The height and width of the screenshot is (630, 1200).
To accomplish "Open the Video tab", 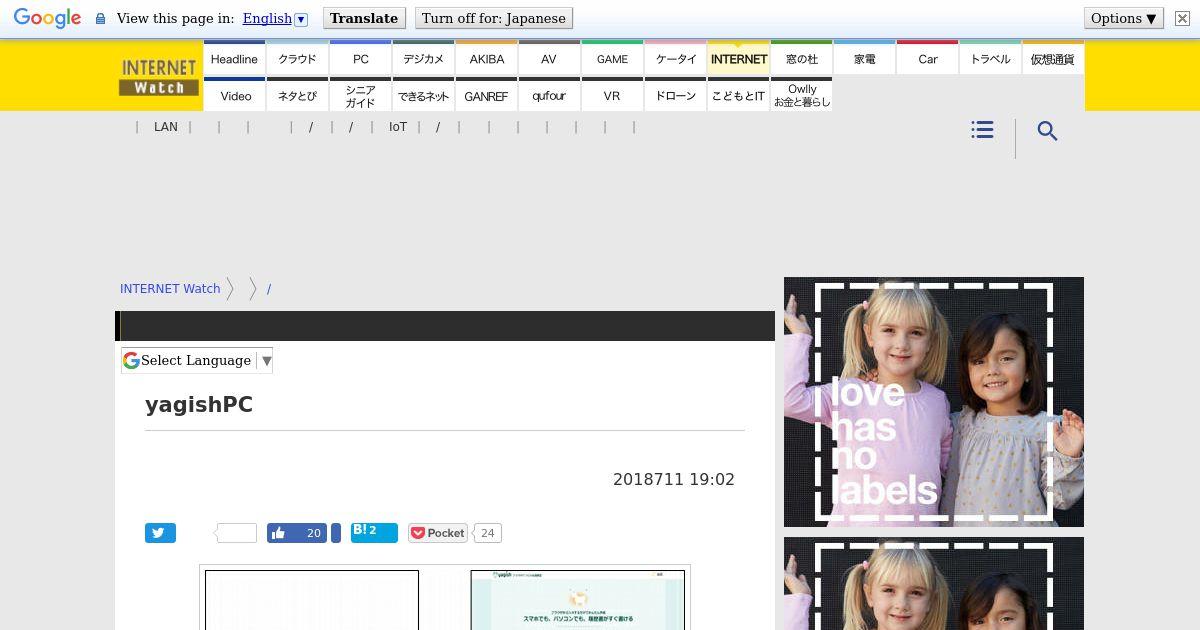I will (x=234, y=95).
